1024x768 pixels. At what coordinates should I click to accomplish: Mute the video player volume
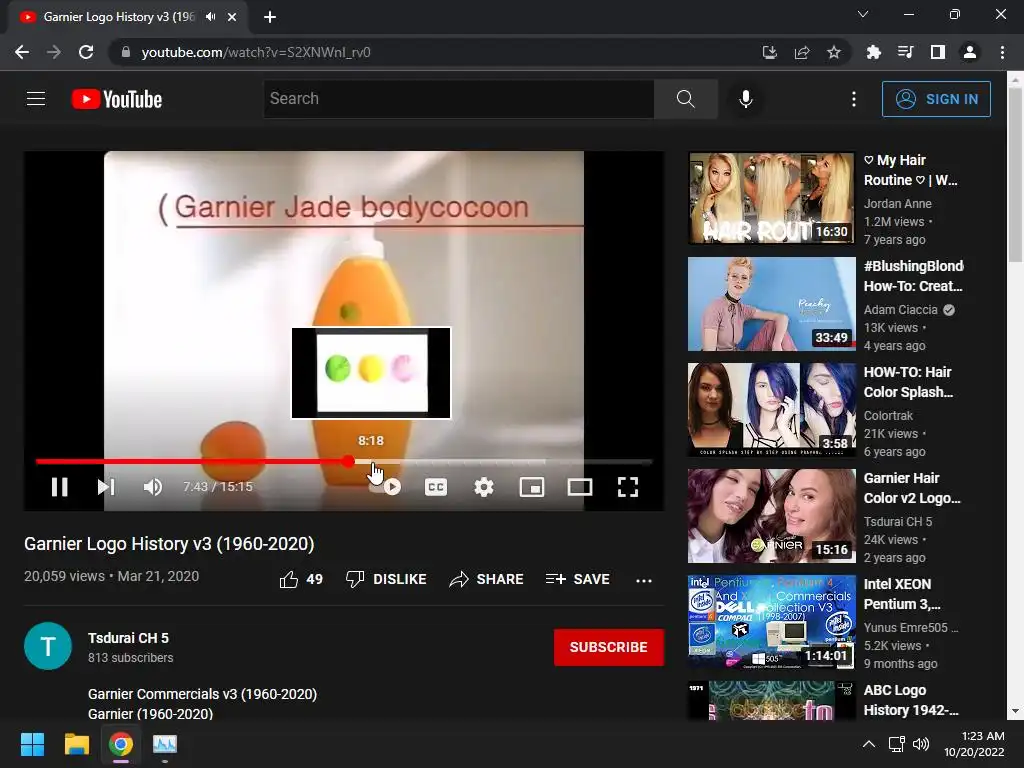pyautogui.click(x=153, y=487)
